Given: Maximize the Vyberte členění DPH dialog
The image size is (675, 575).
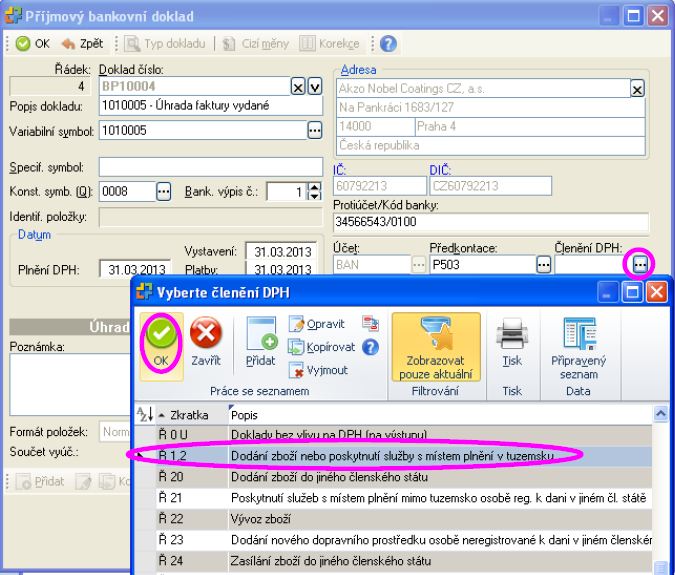Looking at the screenshot, I should point(632,293).
